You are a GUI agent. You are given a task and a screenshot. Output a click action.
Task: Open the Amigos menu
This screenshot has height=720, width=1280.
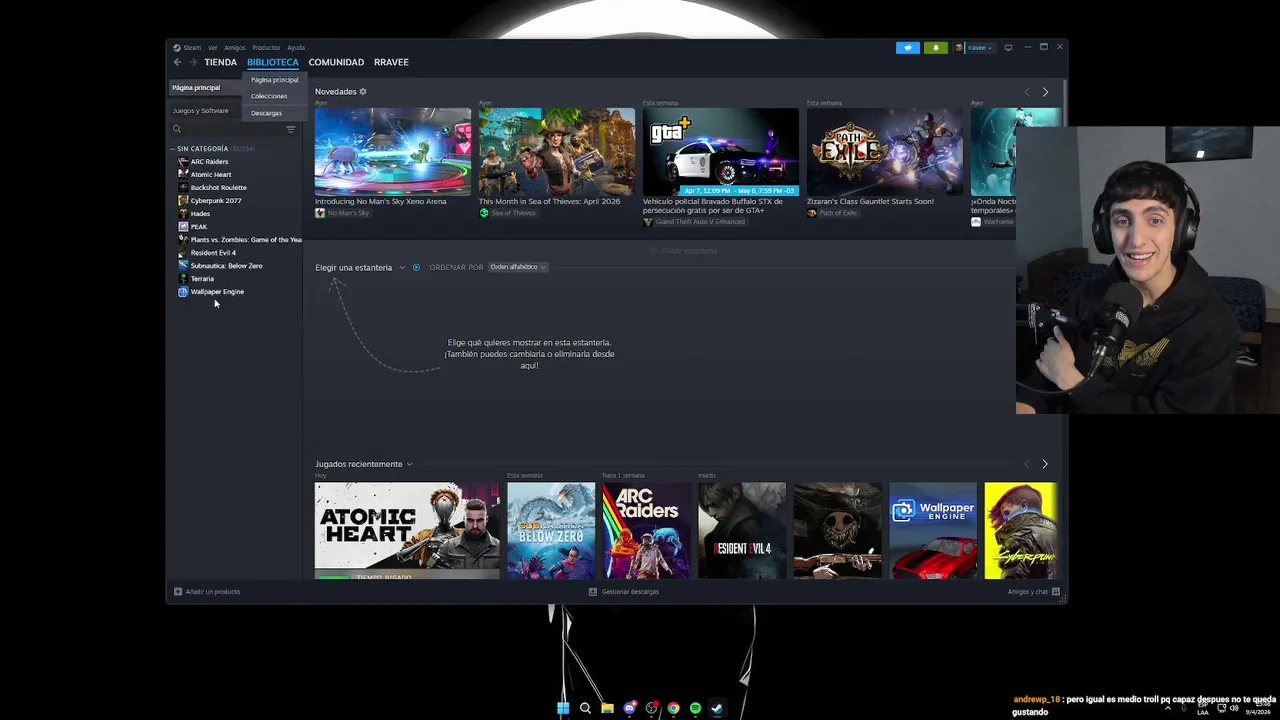[235, 47]
